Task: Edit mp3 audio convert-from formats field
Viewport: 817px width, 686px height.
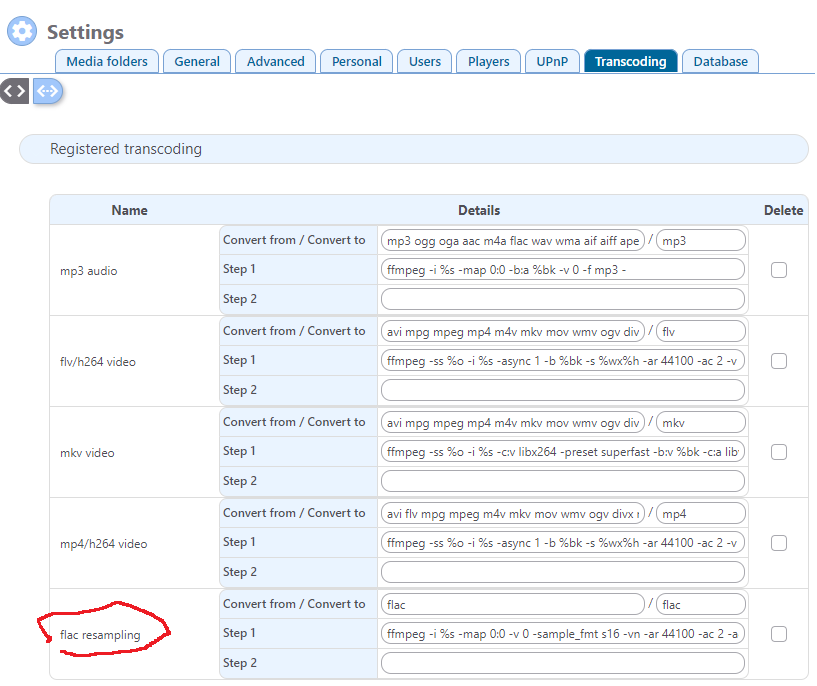Action: coord(513,241)
